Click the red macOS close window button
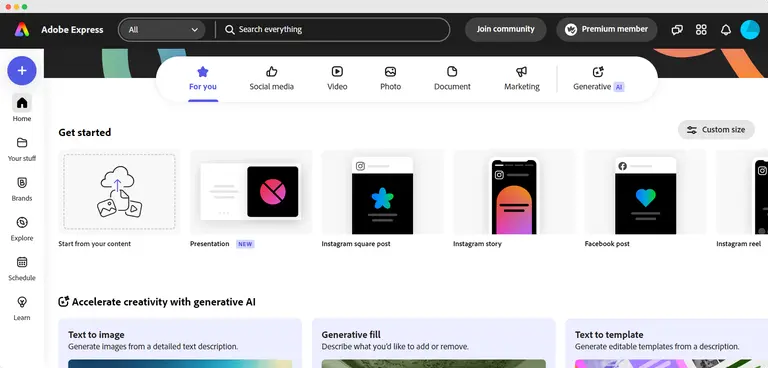768x368 pixels. pos(8,6)
